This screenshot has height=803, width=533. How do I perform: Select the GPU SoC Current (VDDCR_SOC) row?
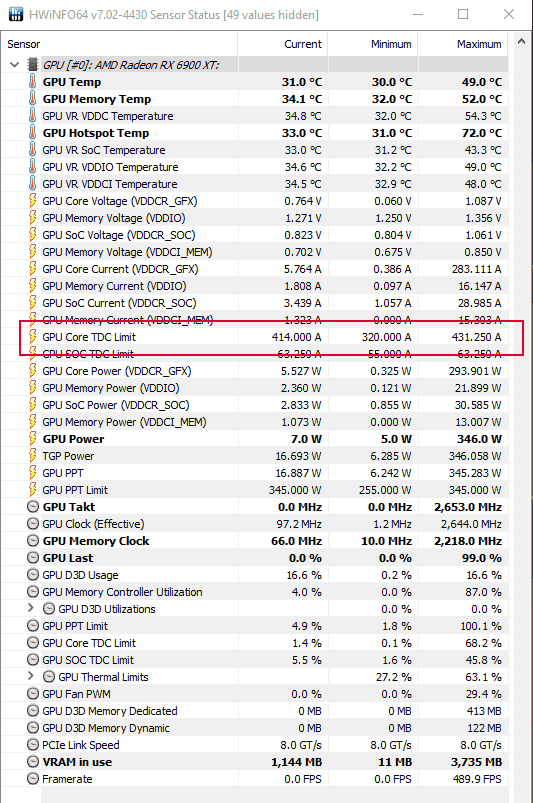click(255, 302)
